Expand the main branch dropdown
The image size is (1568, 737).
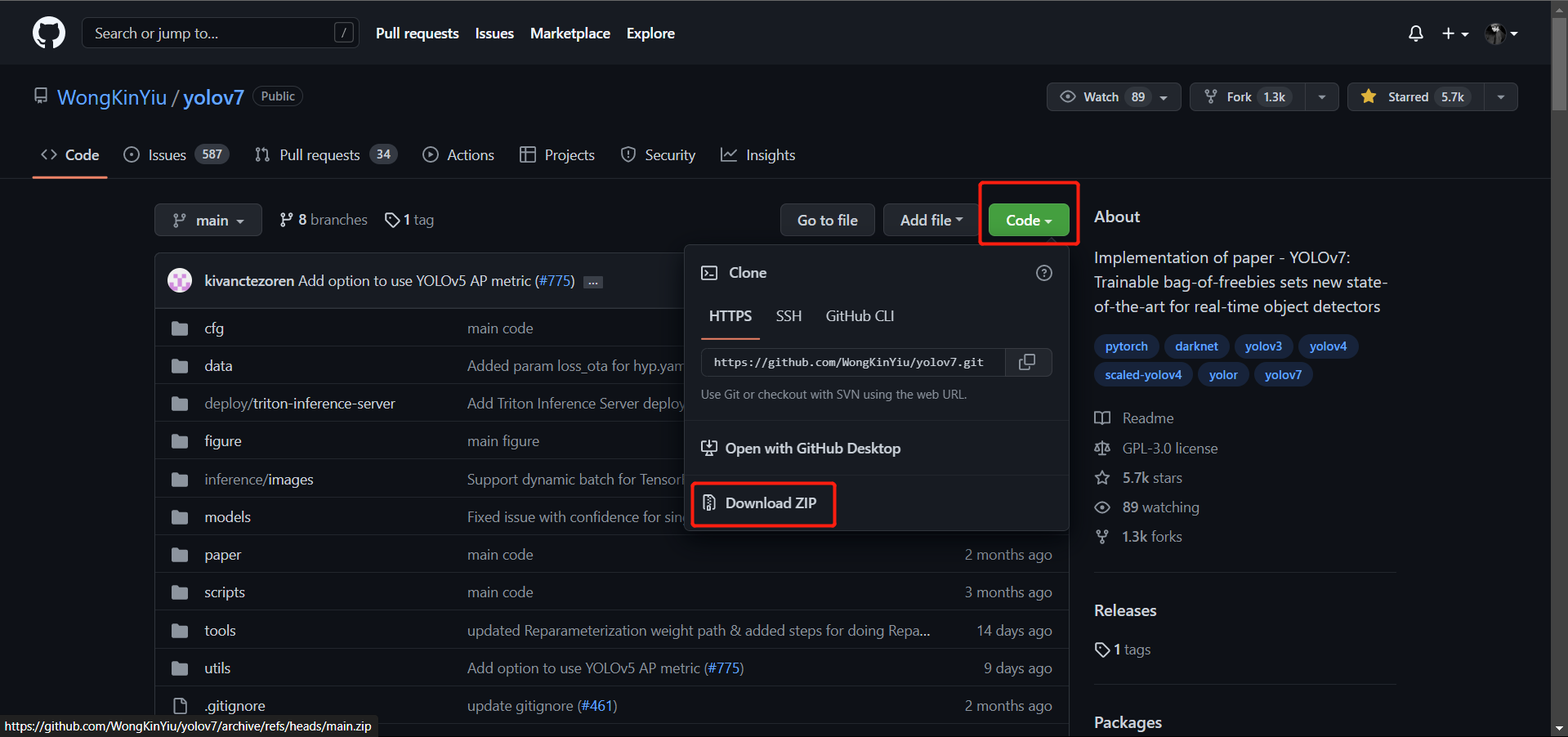pos(208,221)
